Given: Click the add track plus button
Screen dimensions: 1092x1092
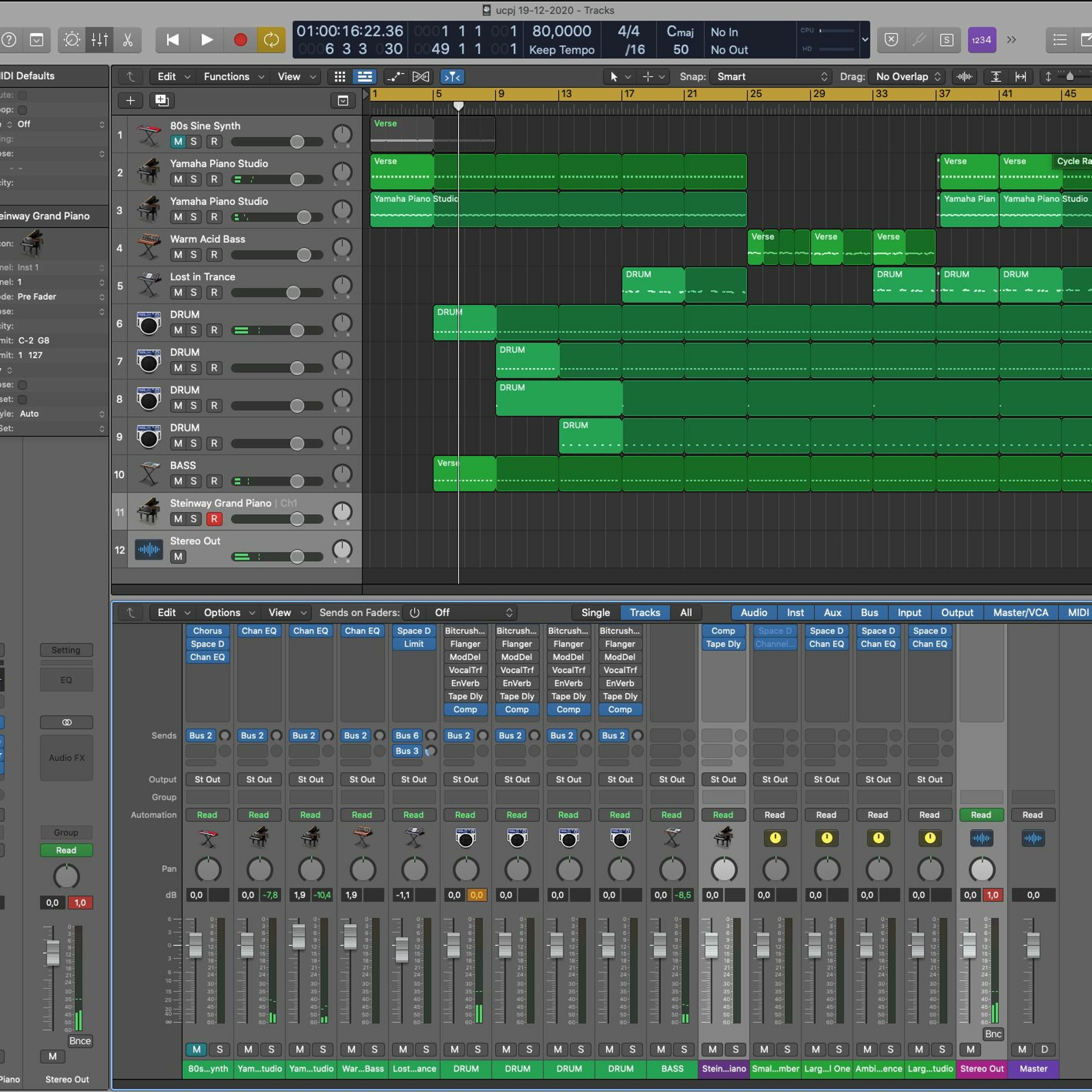Looking at the screenshot, I should [130, 100].
